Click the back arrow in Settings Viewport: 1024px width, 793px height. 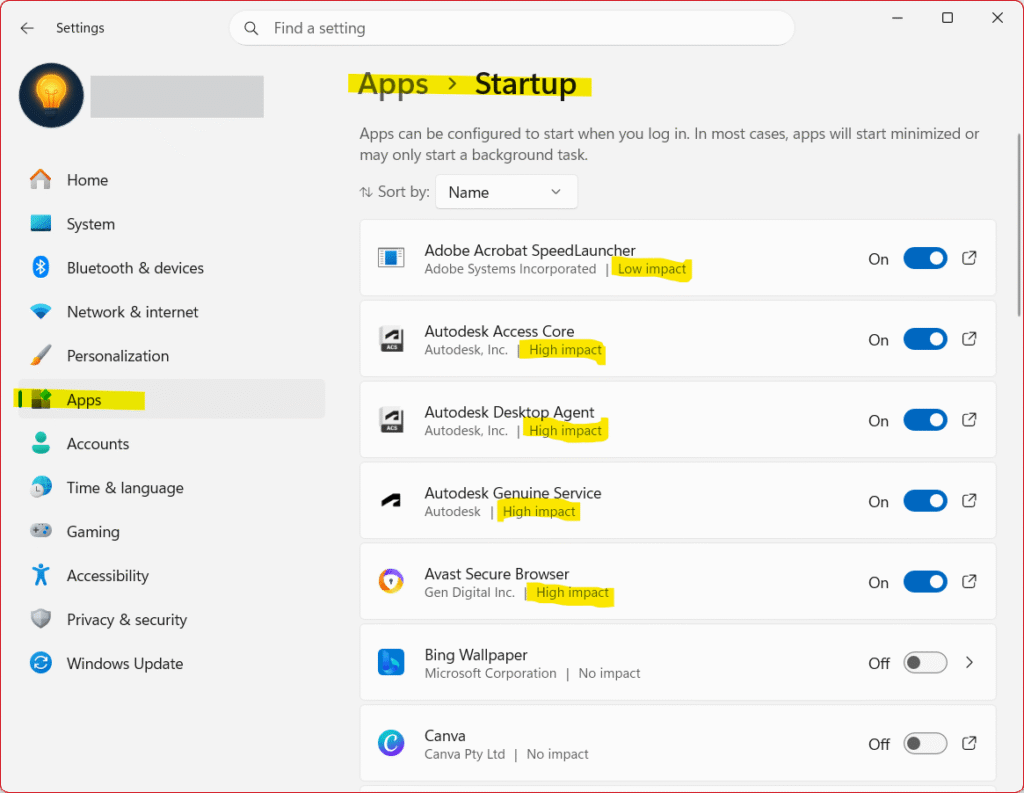pyautogui.click(x=27, y=28)
